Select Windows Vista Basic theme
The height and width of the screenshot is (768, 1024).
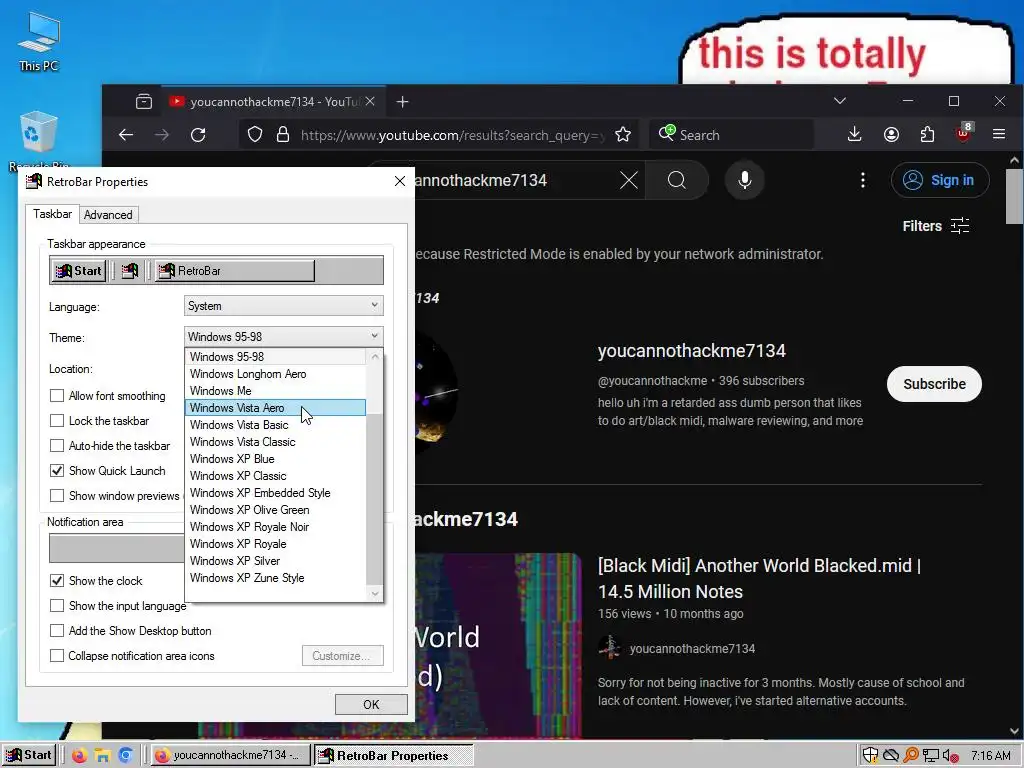276,424
